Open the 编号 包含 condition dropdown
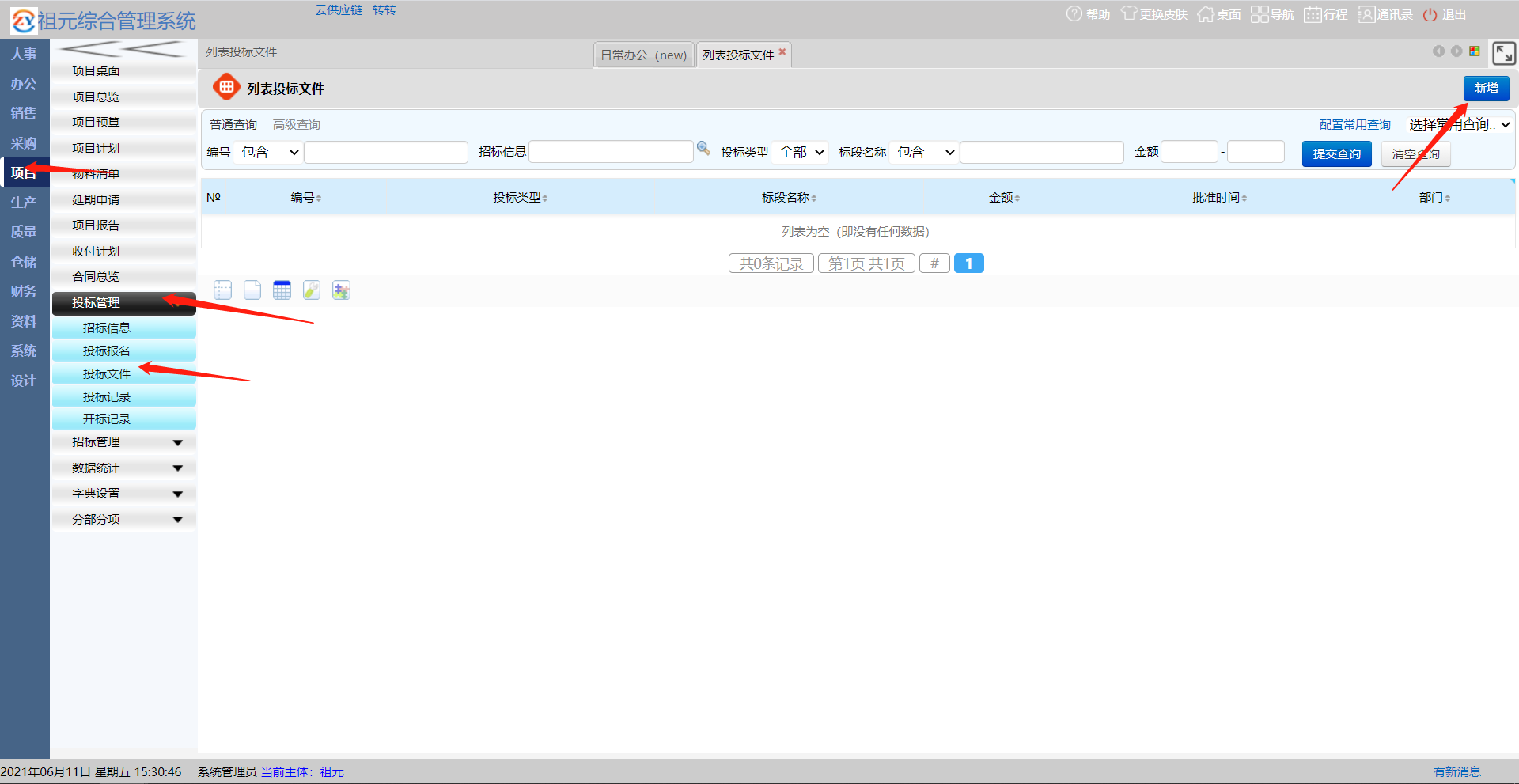 tap(269, 152)
